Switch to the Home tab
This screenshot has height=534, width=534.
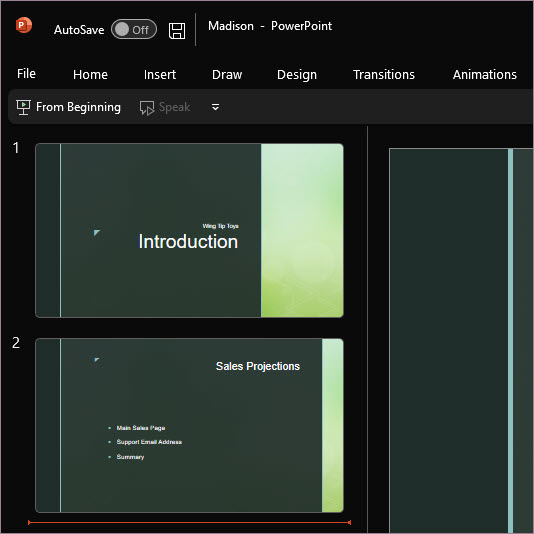coord(90,75)
